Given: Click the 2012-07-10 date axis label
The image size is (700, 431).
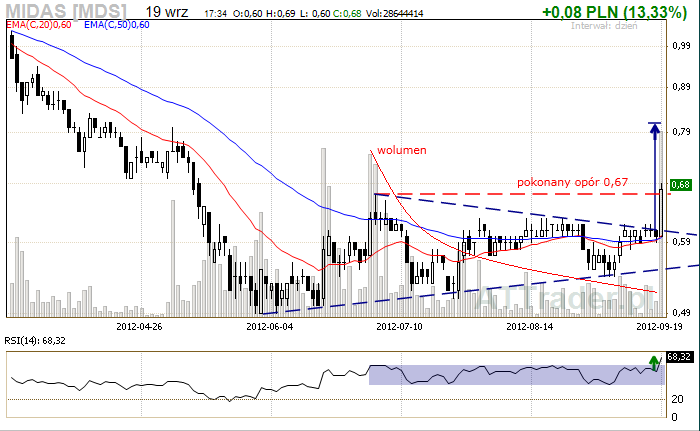Looking at the screenshot, I should pyautogui.click(x=399, y=326).
